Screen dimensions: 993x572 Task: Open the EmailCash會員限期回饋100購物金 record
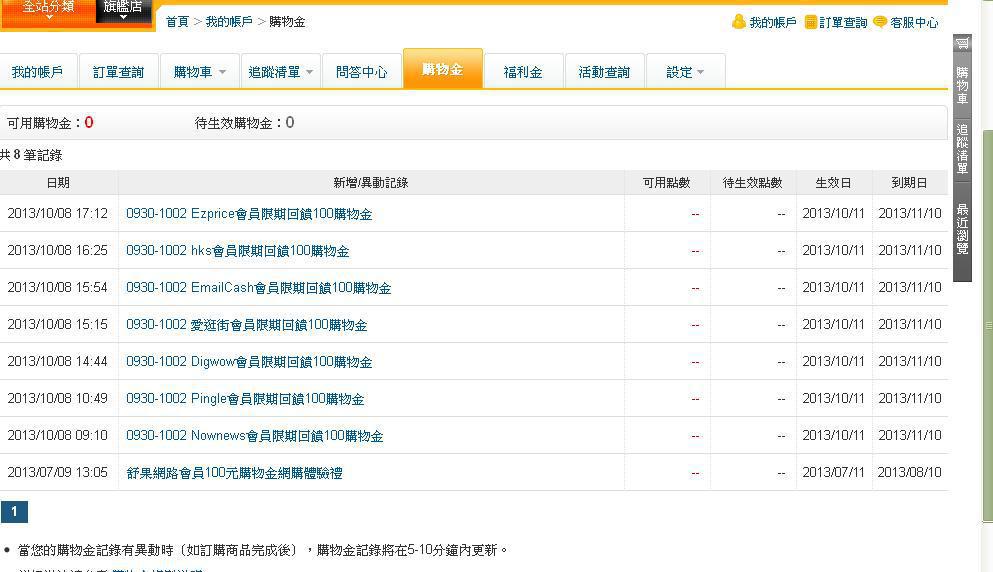tap(258, 288)
